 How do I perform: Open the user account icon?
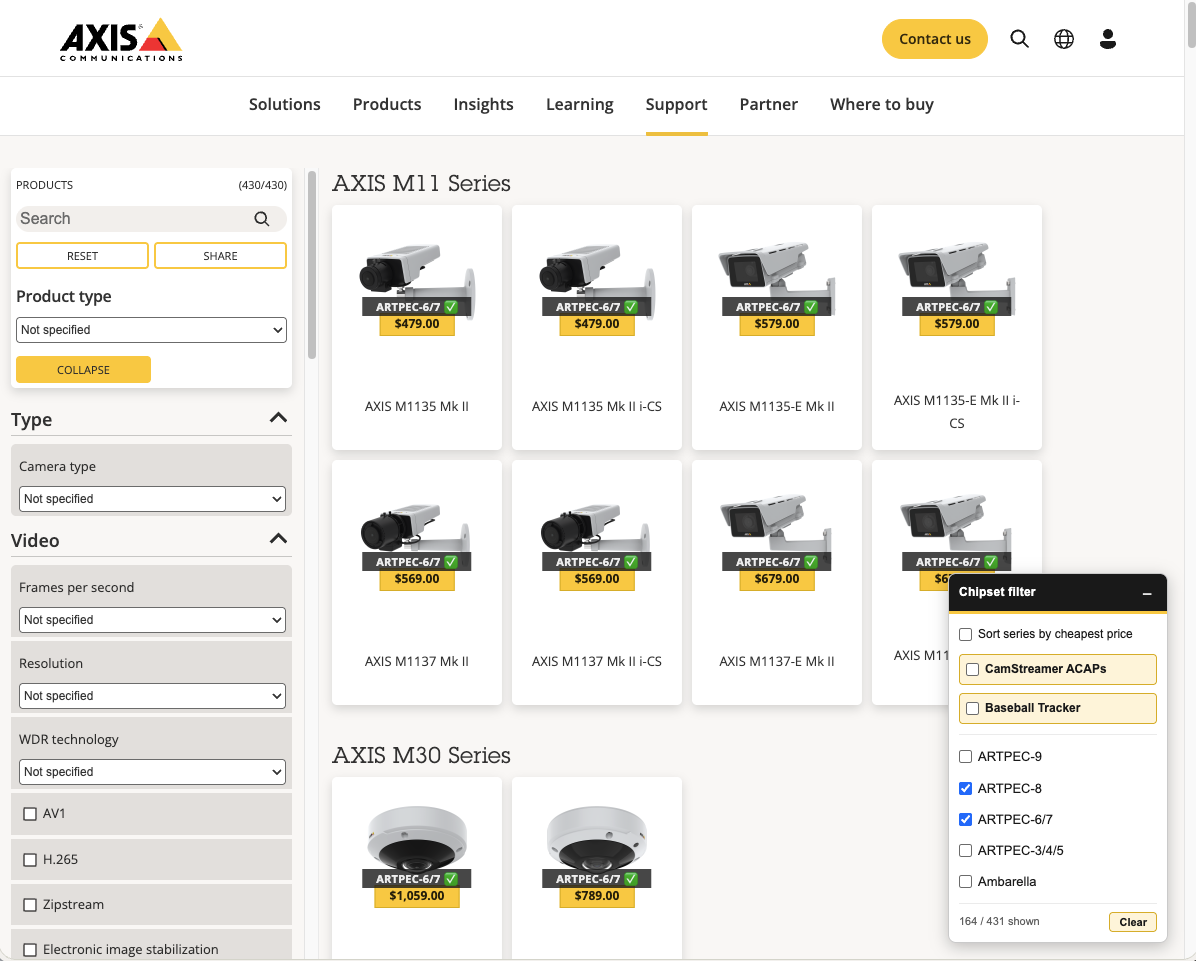(x=1108, y=39)
